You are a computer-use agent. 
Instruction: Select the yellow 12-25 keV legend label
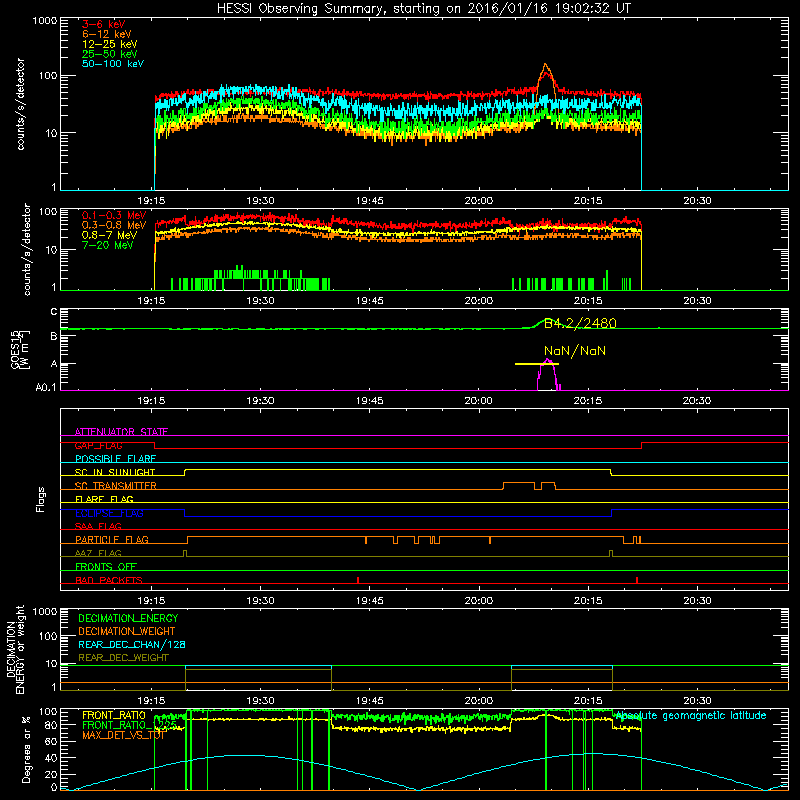(110, 44)
